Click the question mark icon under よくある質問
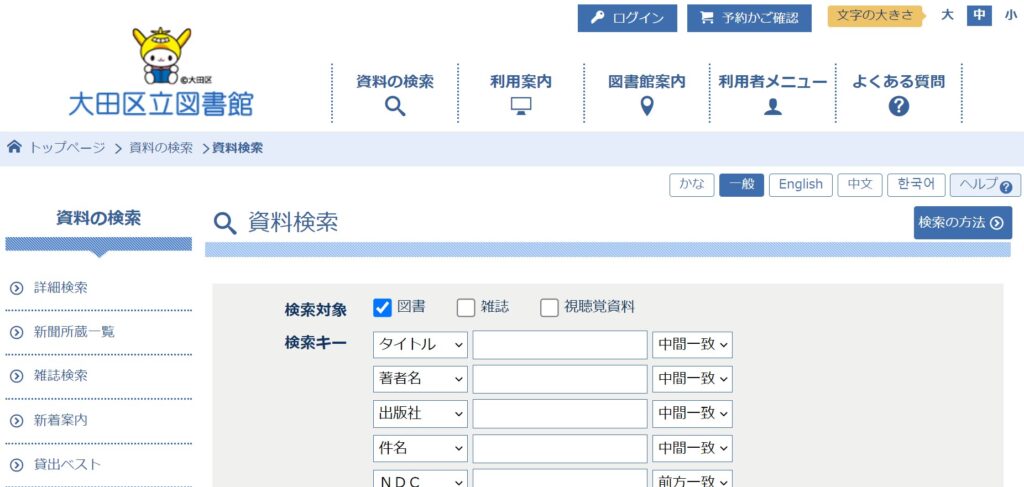This screenshot has width=1024, height=487. click(898, 106)
